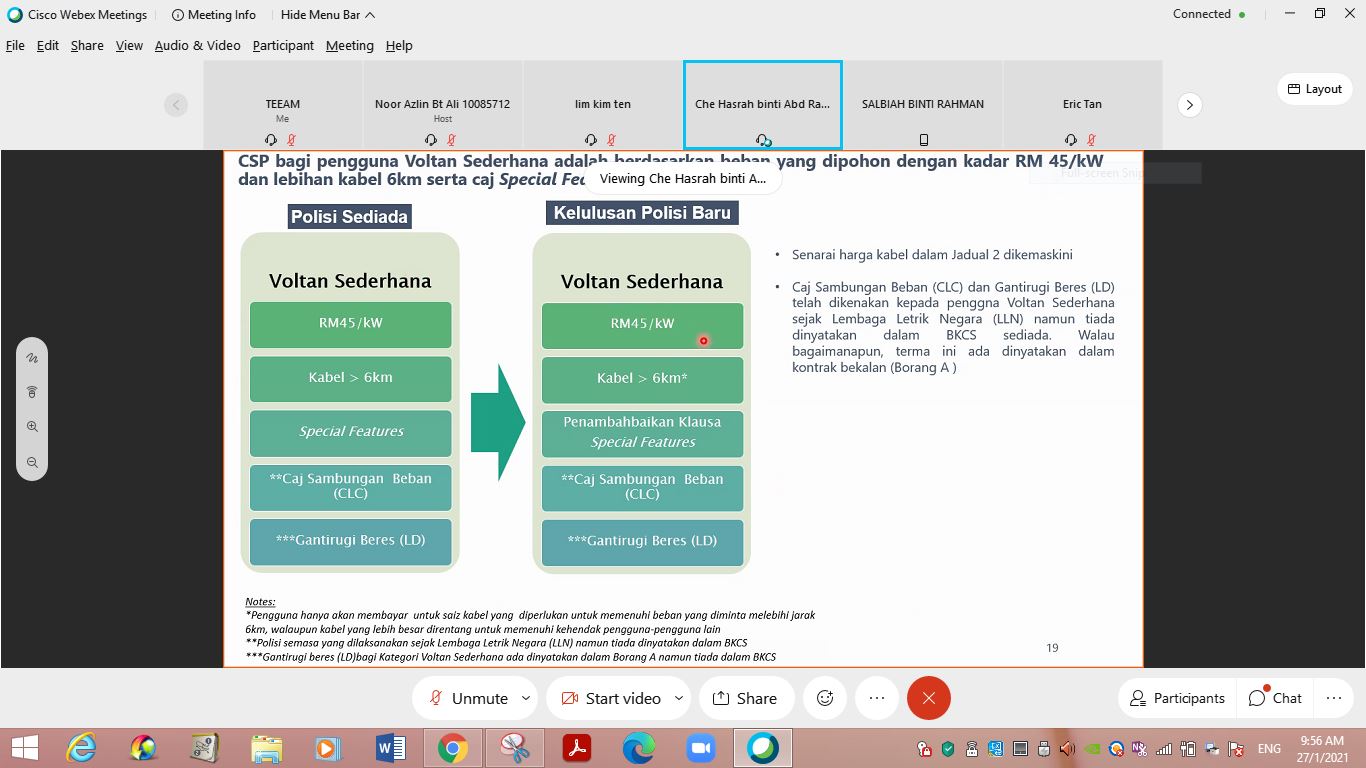Click the red leave meeting button

click(x=928, y=698)
